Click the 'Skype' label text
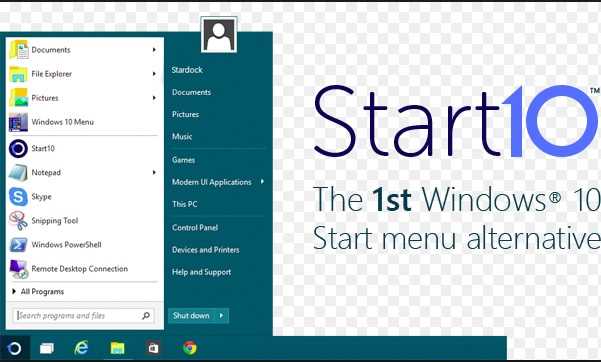Screen dimensions: 601x362 click(41, 197)
